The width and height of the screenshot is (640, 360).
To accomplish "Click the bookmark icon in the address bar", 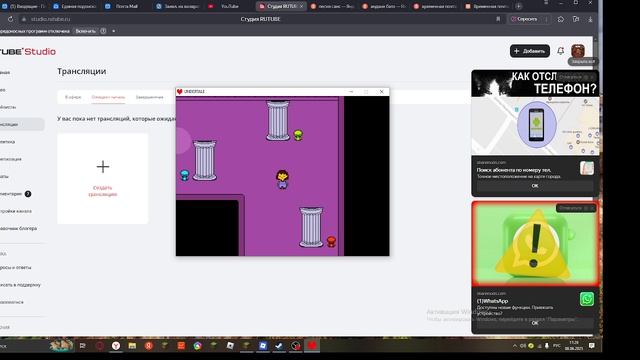I will 498,19.
